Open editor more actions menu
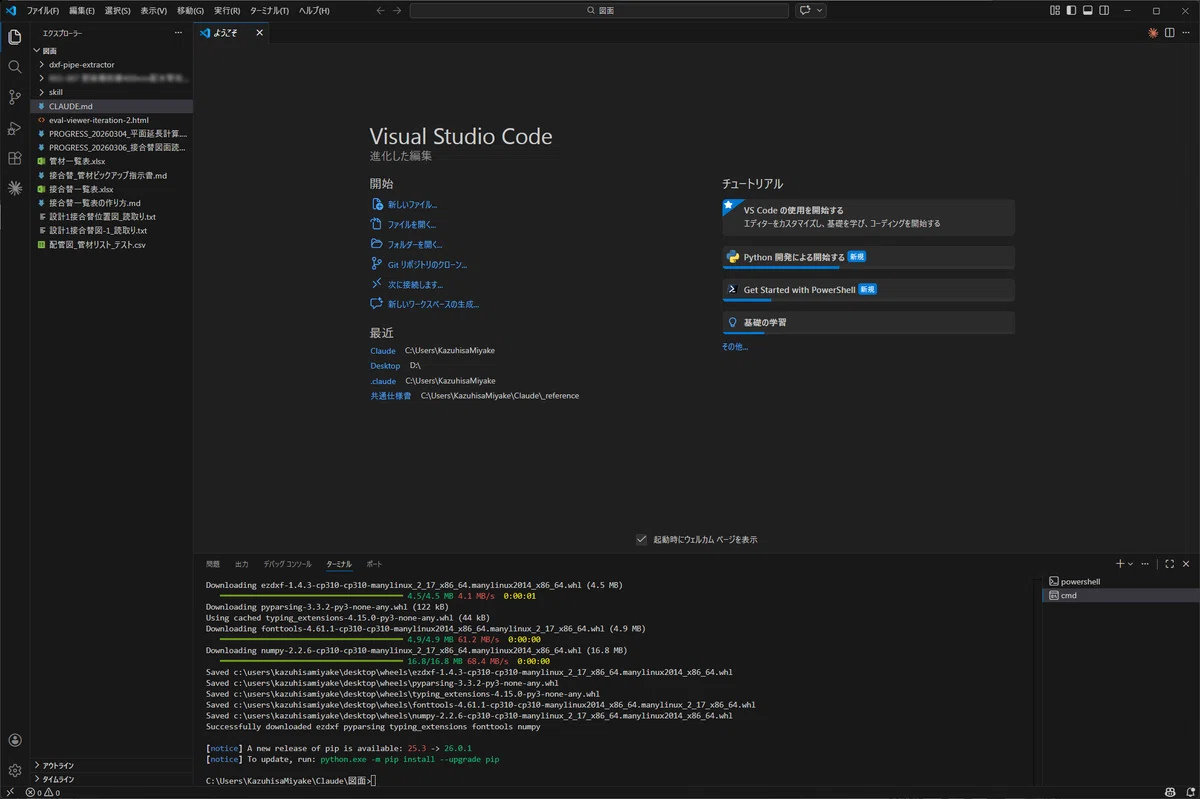Viewport: 1200px width, 799px height. click(x=1185, y=33)
